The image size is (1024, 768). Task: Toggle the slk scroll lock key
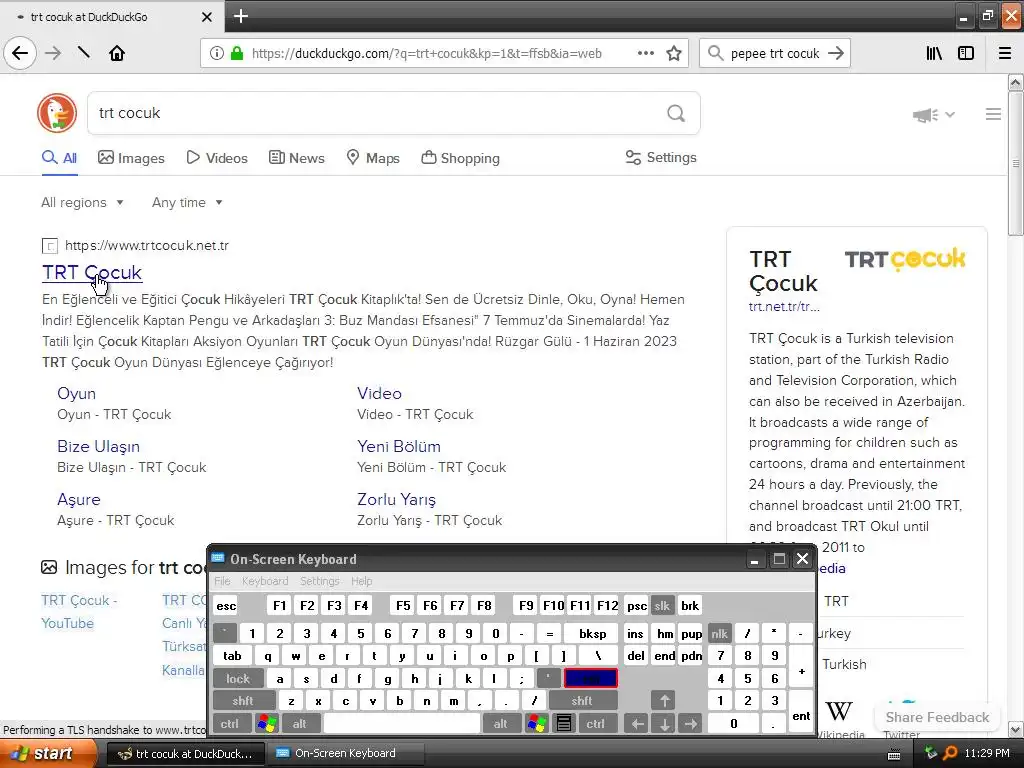pyautogui.click(x=662, y=605)
